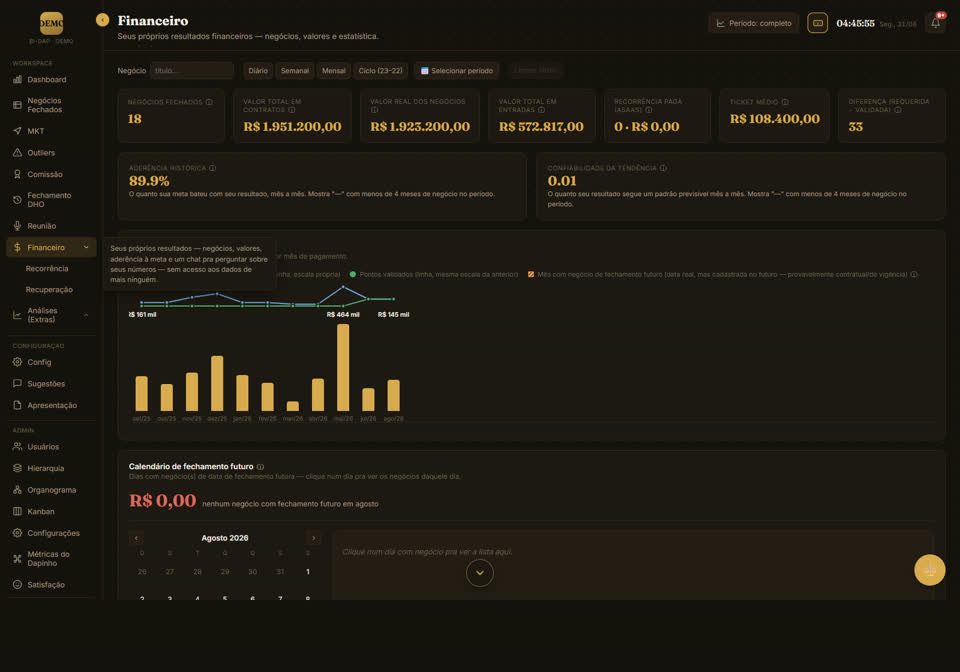Show info for Valor Total em Entradas
960x672 pixels.
point(541,110)
